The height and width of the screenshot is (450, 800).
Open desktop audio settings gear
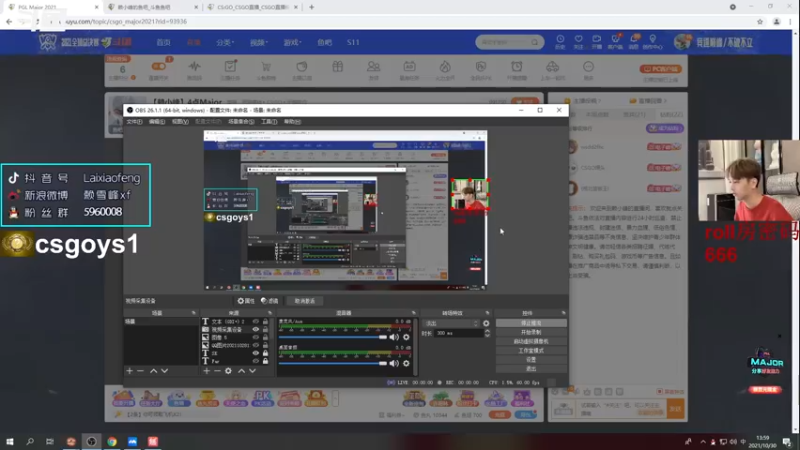point(406,363)
